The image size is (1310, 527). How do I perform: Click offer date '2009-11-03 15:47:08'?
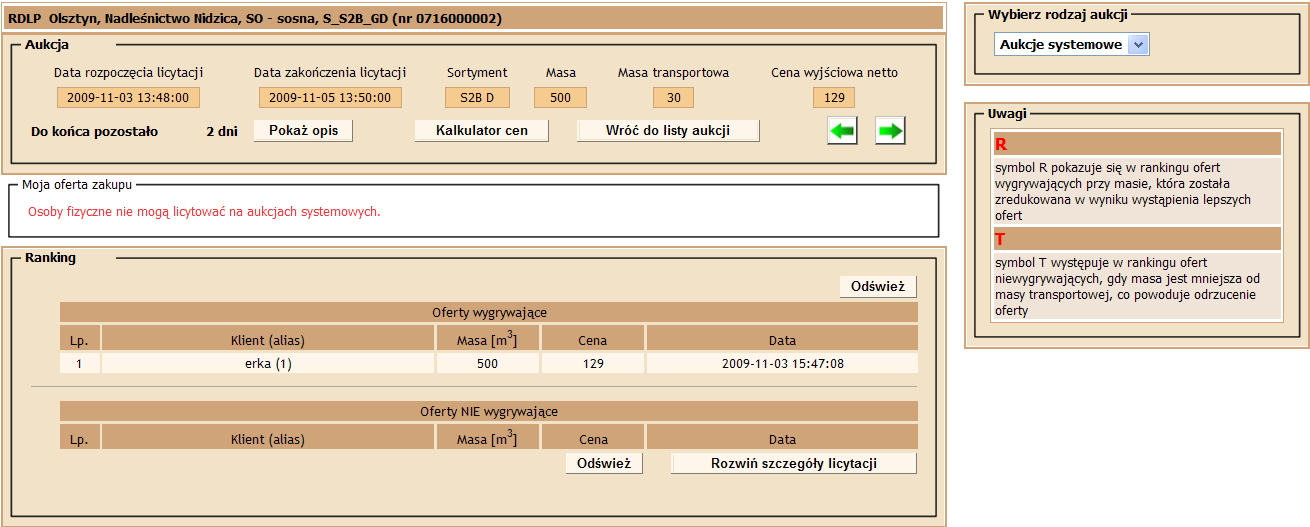[x=782, y=364]
